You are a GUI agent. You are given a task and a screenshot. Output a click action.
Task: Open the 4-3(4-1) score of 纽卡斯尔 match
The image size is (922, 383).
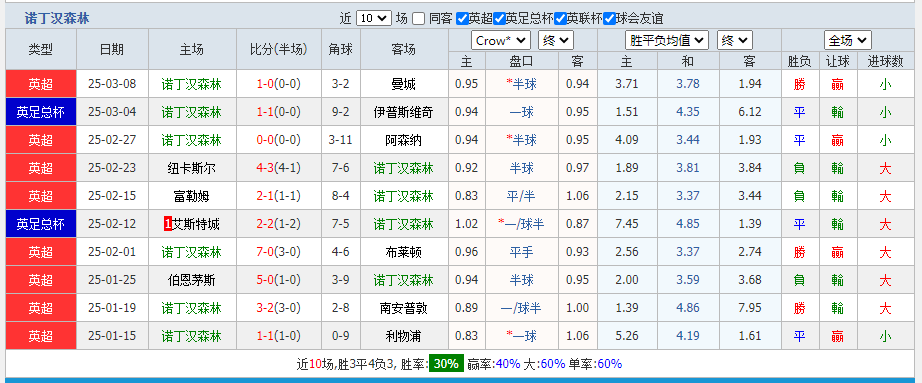279,168
